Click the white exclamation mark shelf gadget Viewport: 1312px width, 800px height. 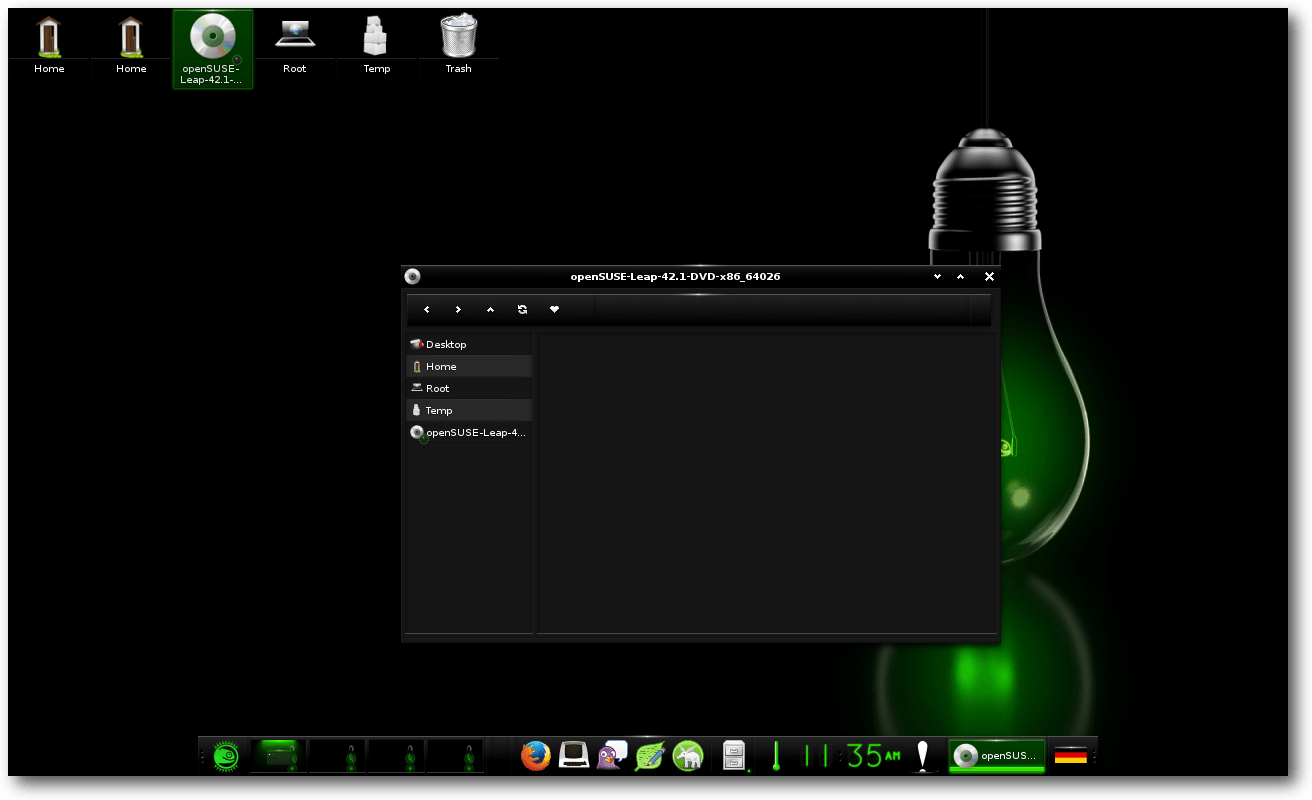(x=924, y=756)
